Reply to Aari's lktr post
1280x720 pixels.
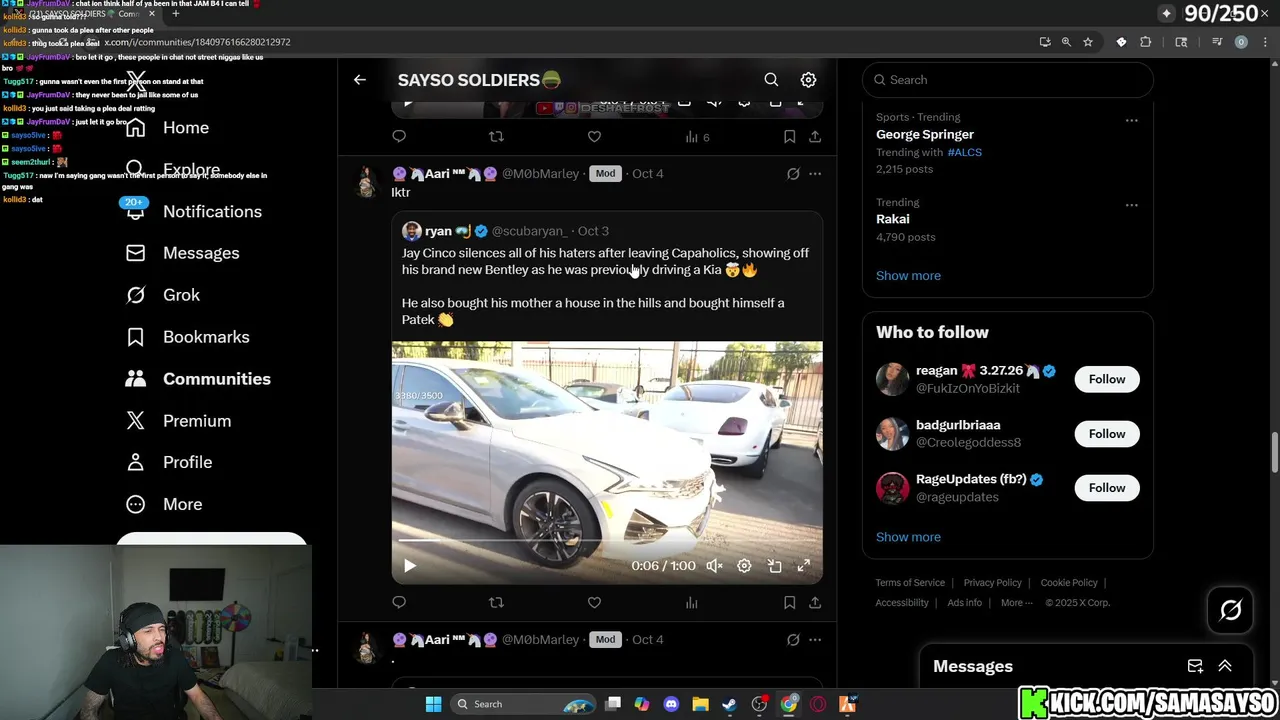tap(399, 602)
